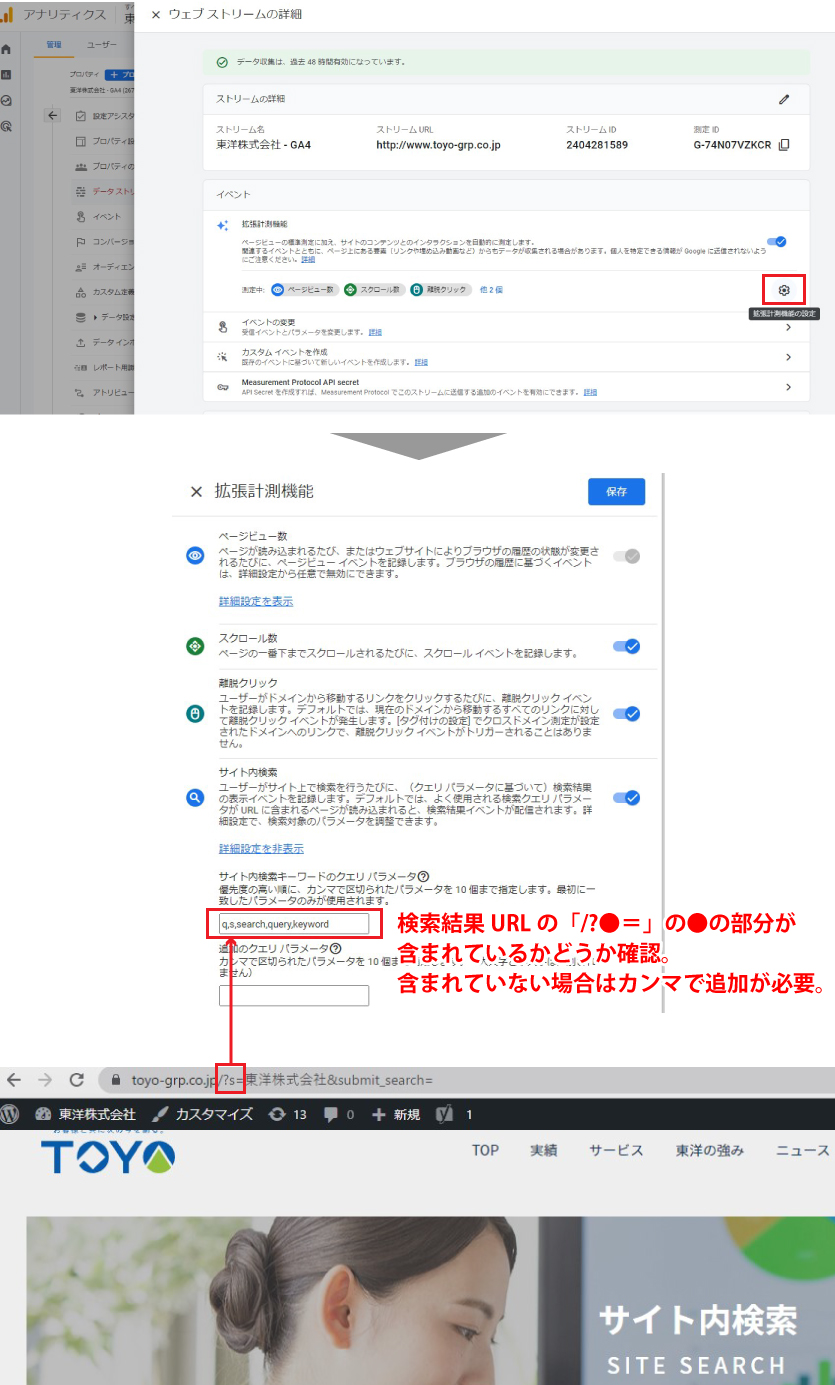Edit stream details with pencil icon
The height and width of the screenshot is (1385, 835).
coord(784,99)
